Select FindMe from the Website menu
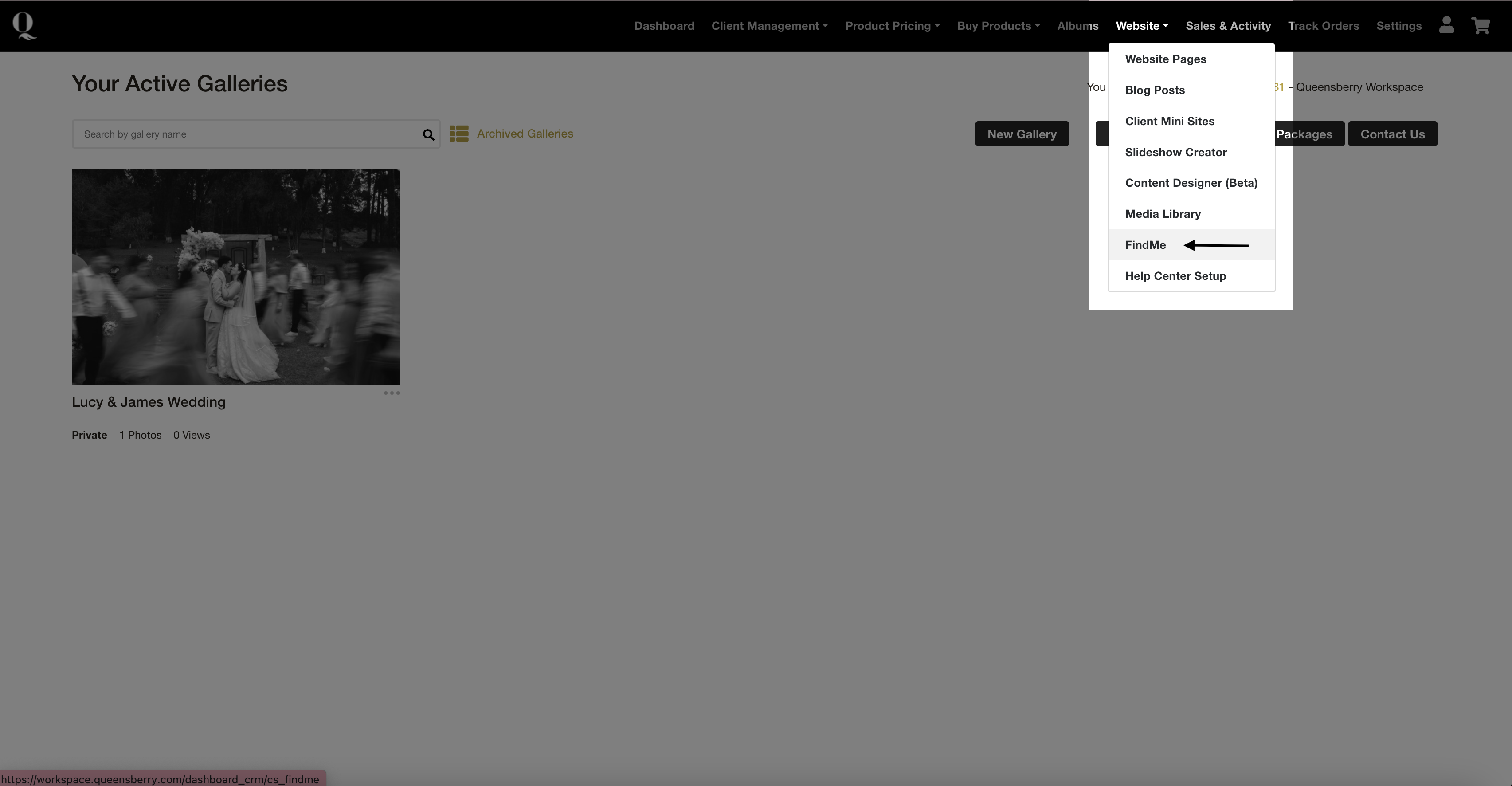This screenshot has height=786, width=1512. click(1145, 245)
